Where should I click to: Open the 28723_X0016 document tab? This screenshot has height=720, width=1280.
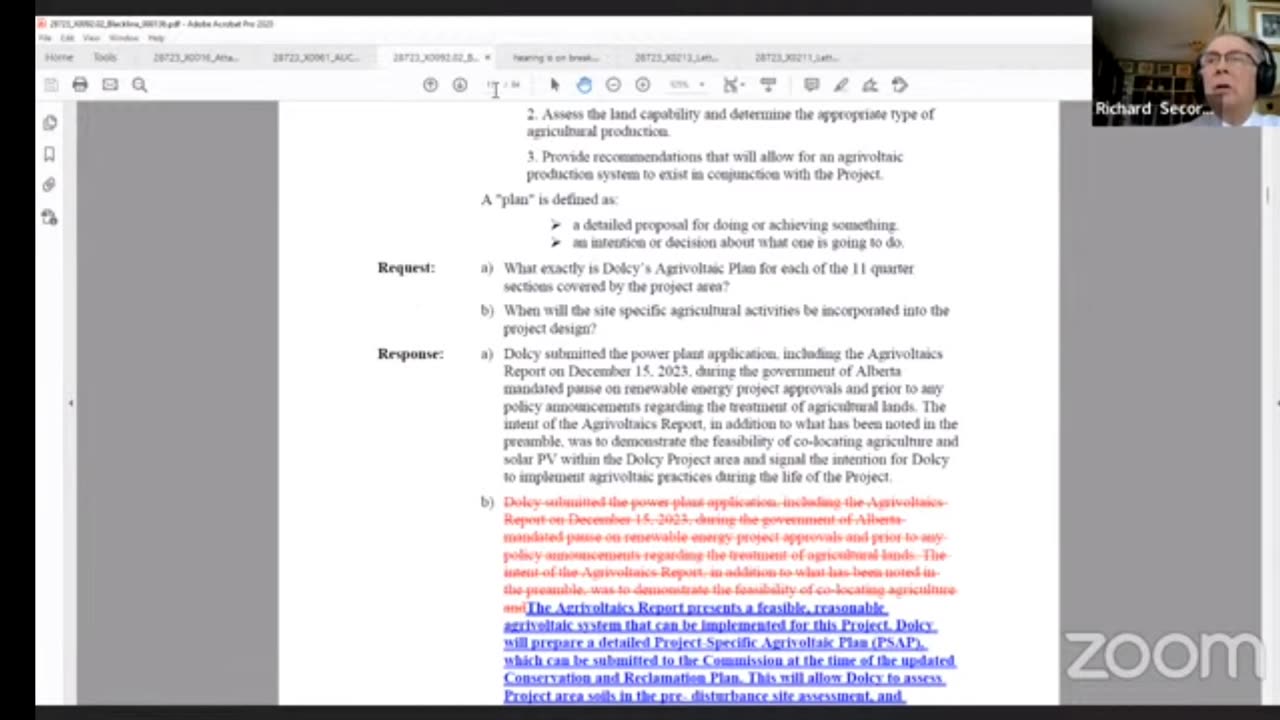click(x=196, y=58)
